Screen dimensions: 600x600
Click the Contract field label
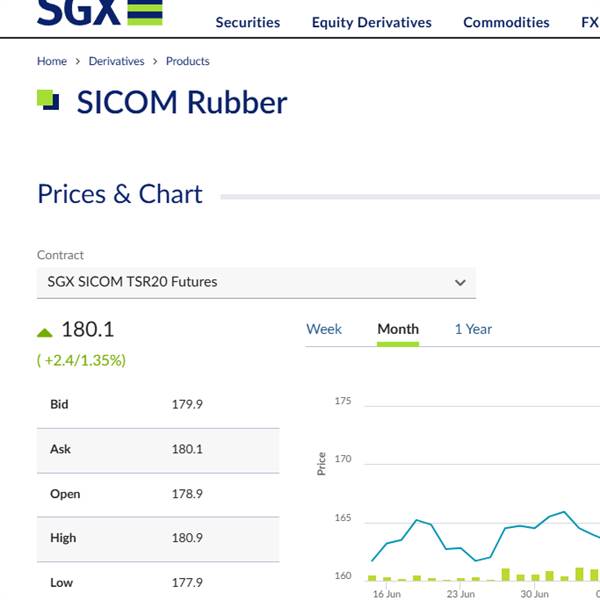click(x=60, y=255)
